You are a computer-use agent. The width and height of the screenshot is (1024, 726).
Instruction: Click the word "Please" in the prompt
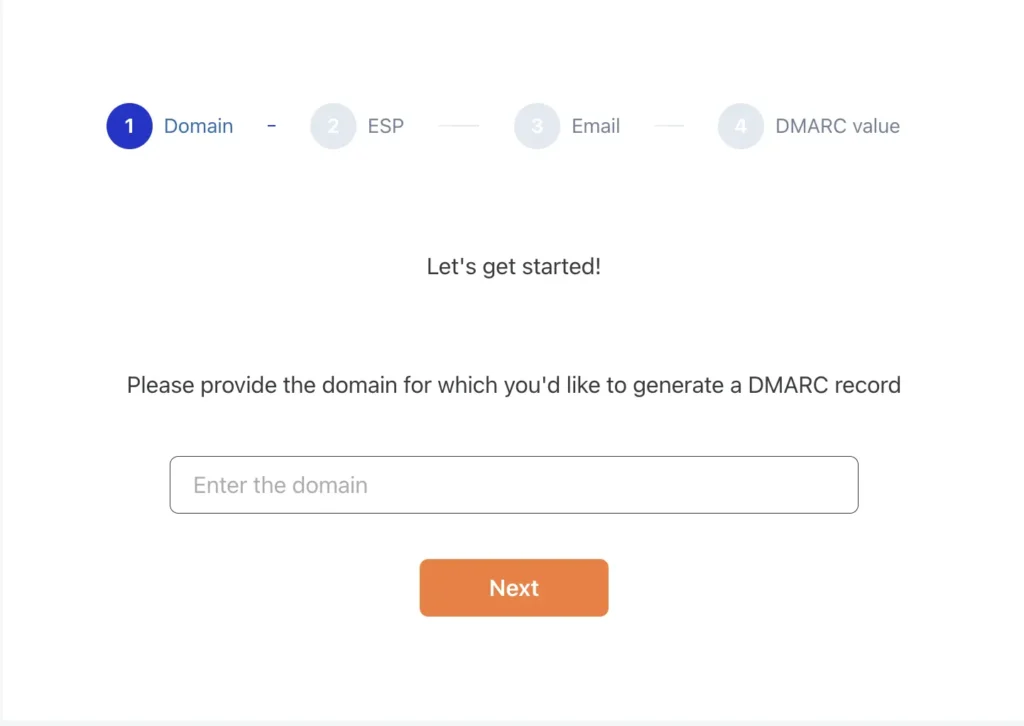click(160, 385)
